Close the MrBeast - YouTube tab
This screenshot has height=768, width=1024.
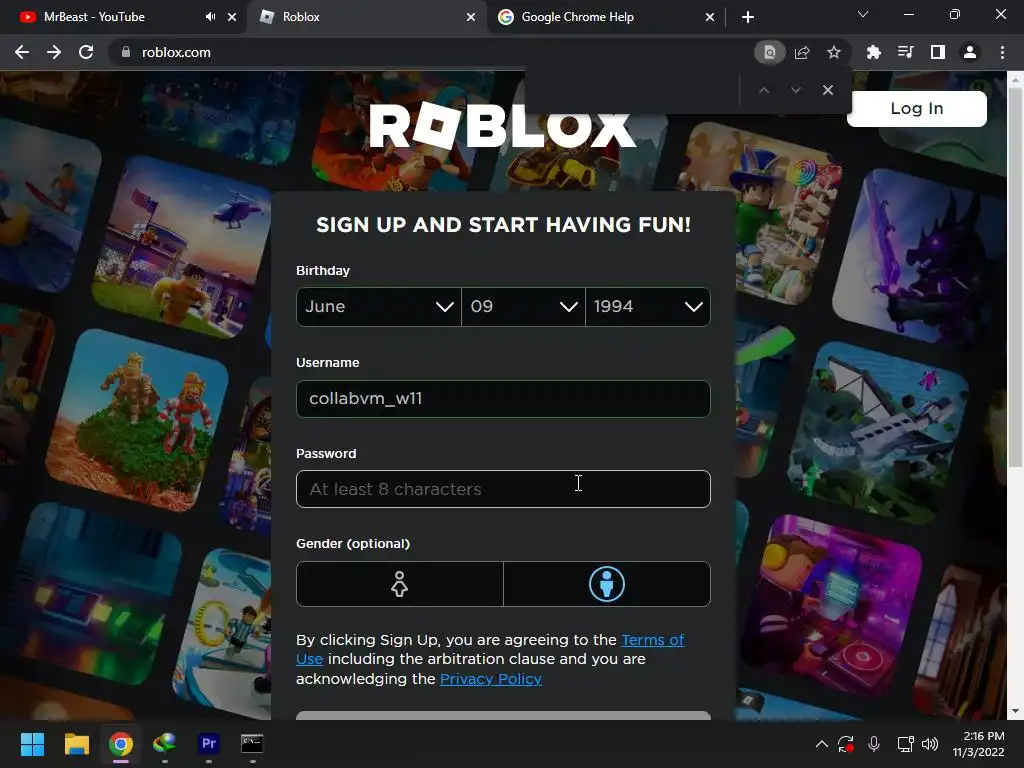coord(232,17)
